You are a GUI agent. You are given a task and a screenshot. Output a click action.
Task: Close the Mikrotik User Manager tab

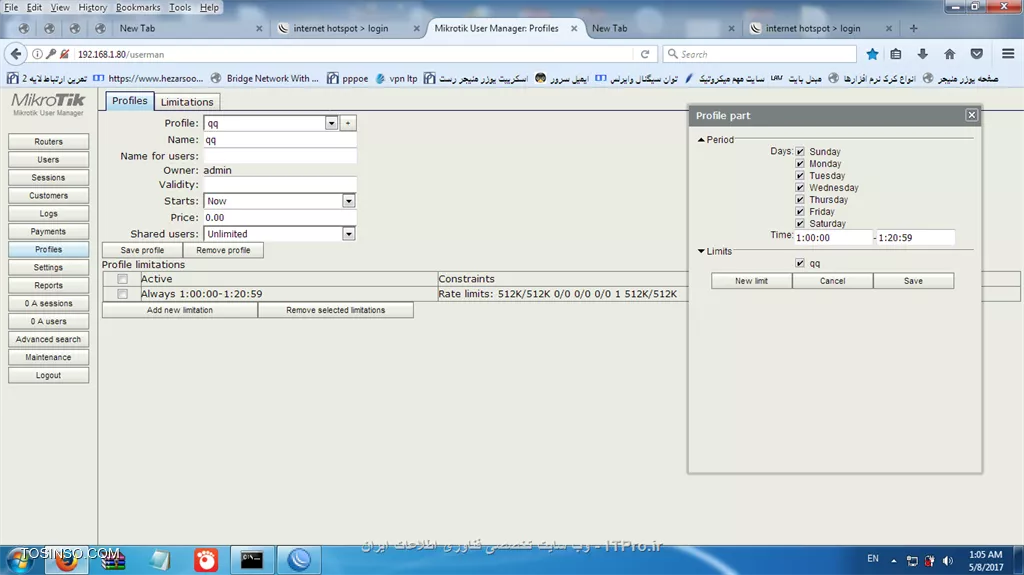point(574,28)
